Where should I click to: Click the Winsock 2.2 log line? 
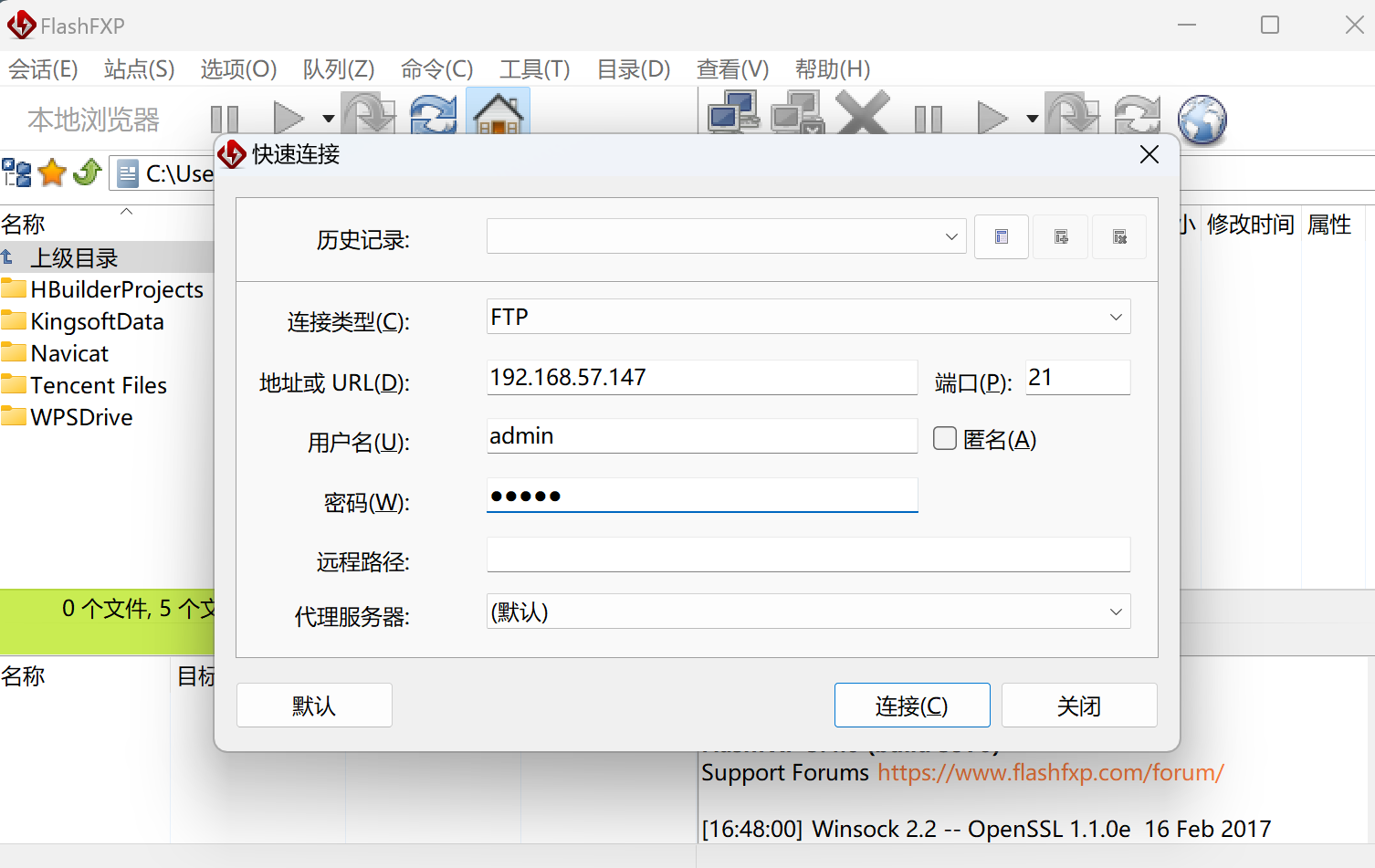986,829
